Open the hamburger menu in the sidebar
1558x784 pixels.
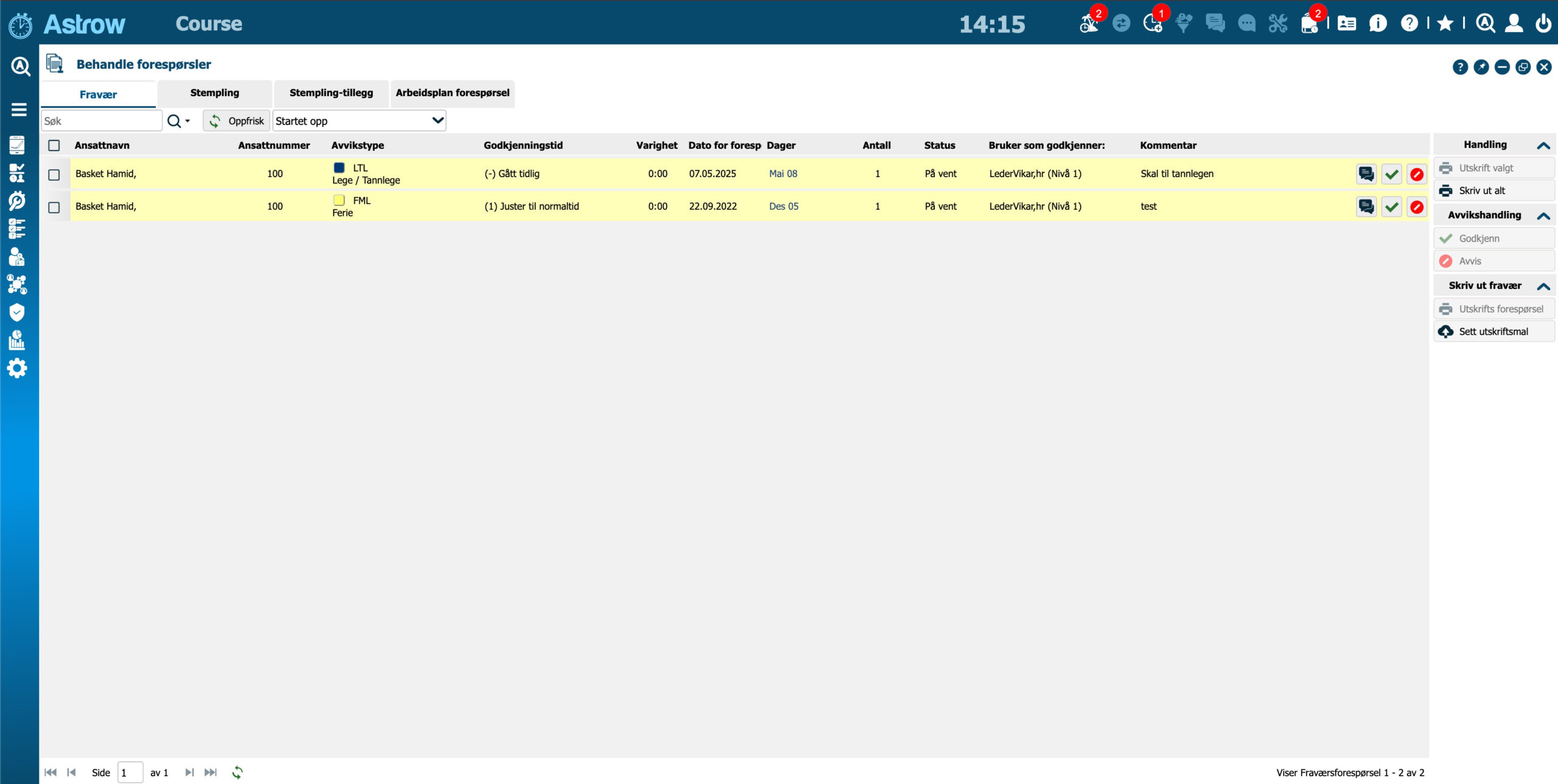19,109
